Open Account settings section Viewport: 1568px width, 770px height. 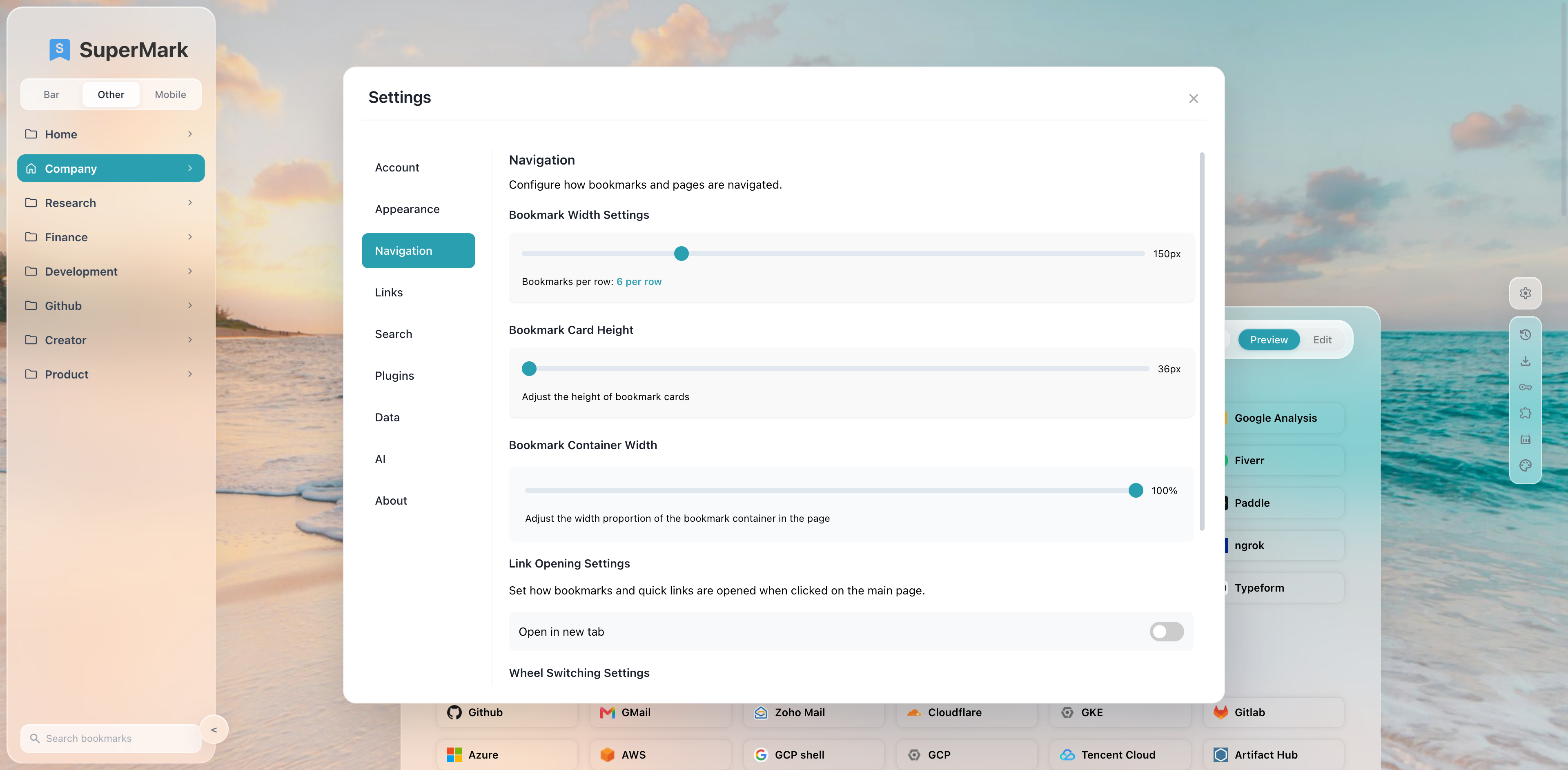click(418, 167)
